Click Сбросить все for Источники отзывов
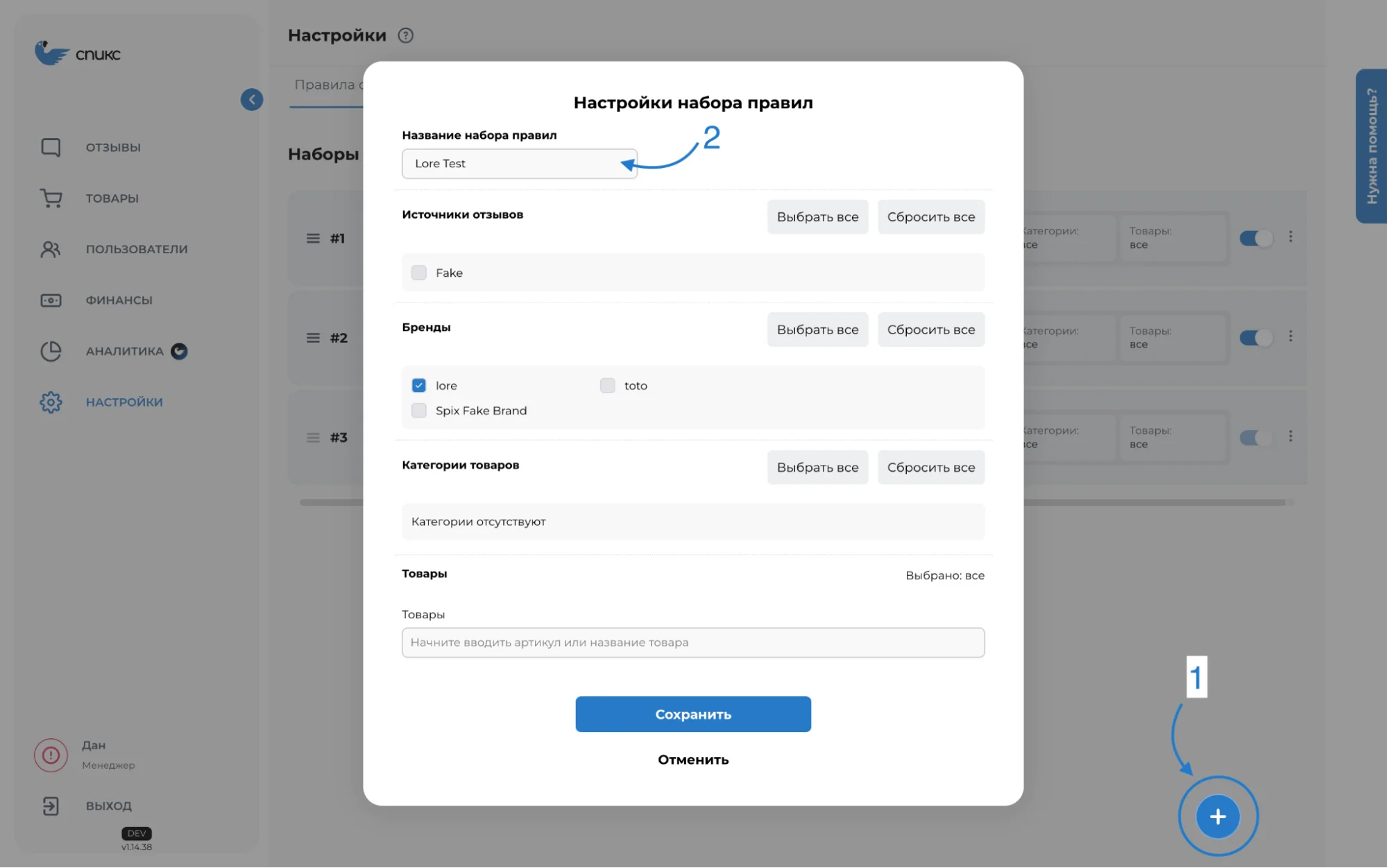1387x868 pixels. 930,217
